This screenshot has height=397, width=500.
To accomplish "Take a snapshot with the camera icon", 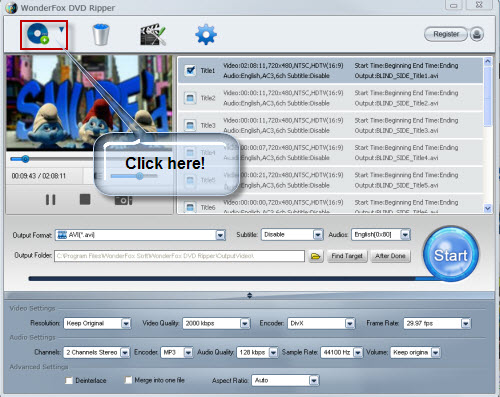I will click(x=123, y=200).
